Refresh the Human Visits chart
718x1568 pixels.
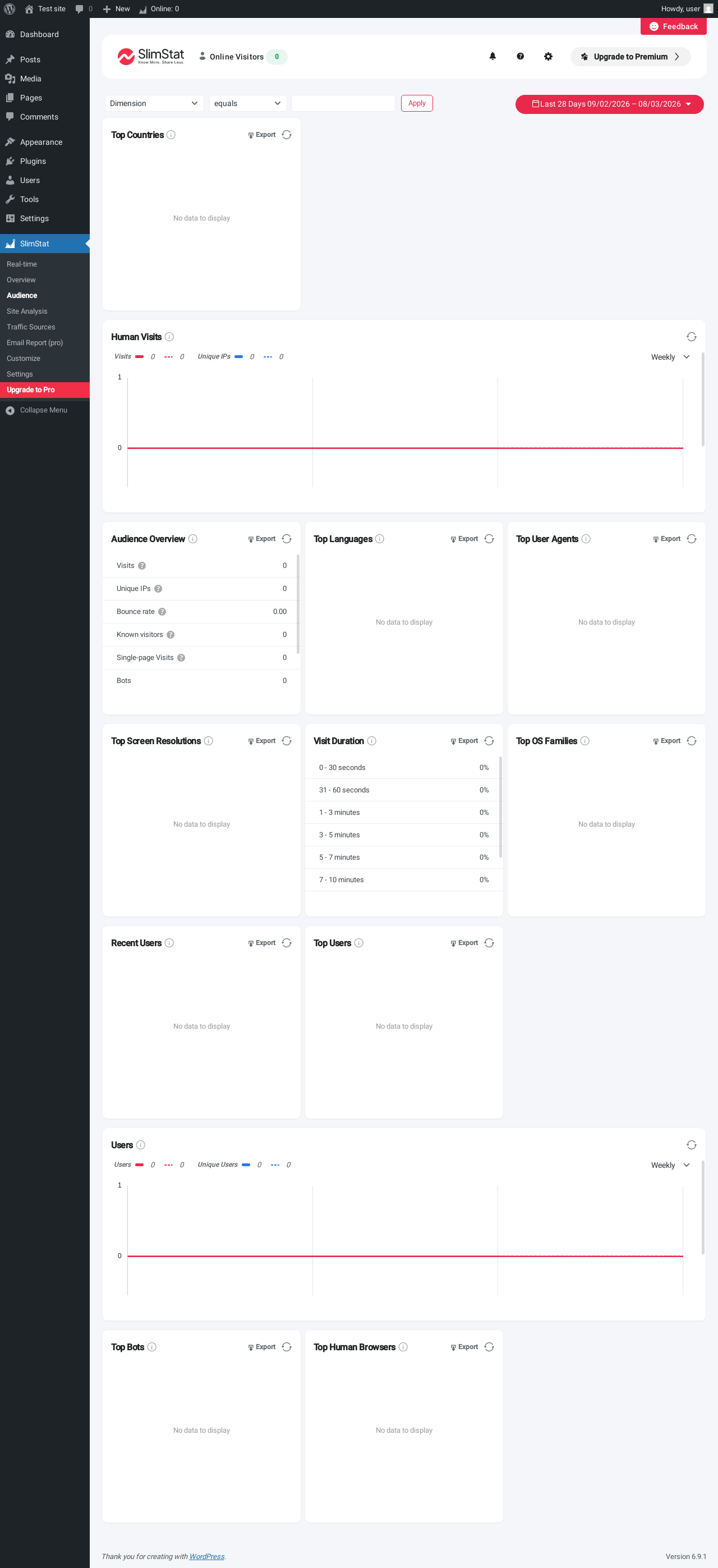(691, 337)
